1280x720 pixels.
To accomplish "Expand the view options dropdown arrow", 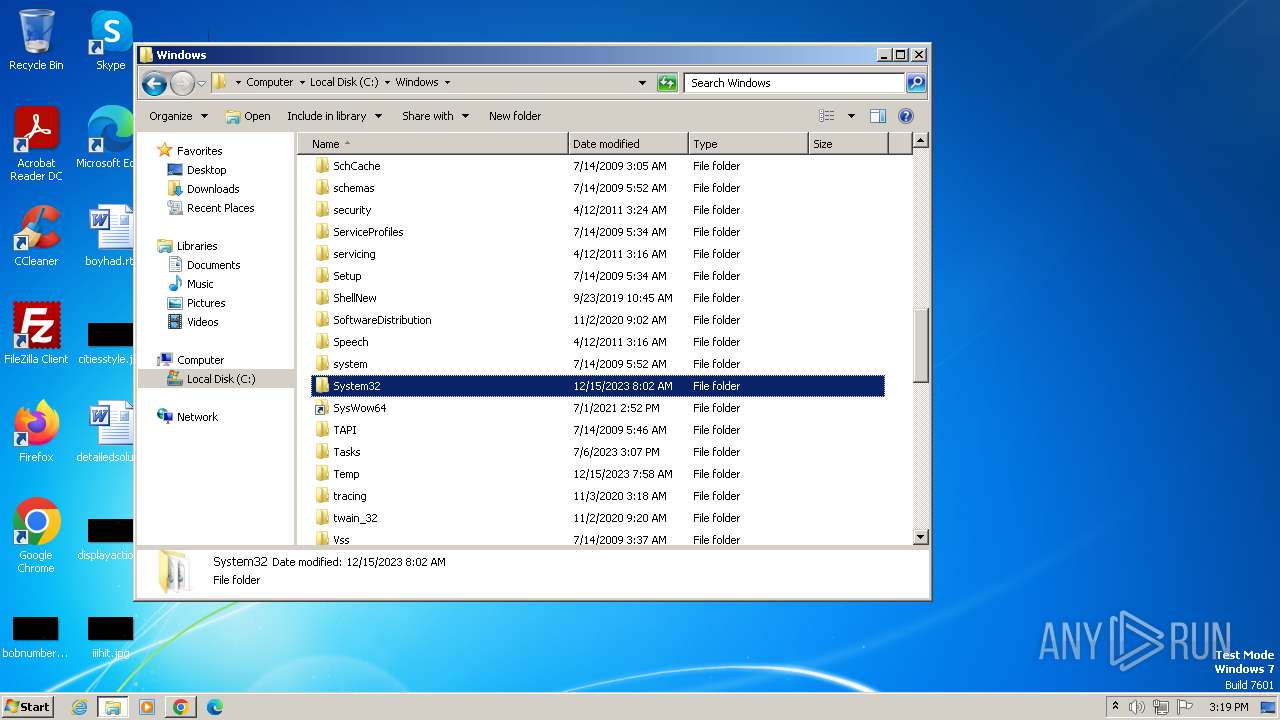I will pos(851,116).
